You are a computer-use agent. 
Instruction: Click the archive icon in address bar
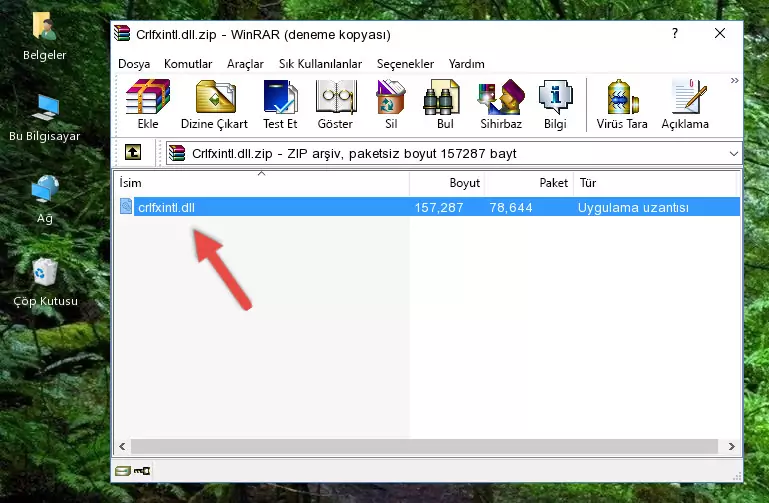pos(177,153)
